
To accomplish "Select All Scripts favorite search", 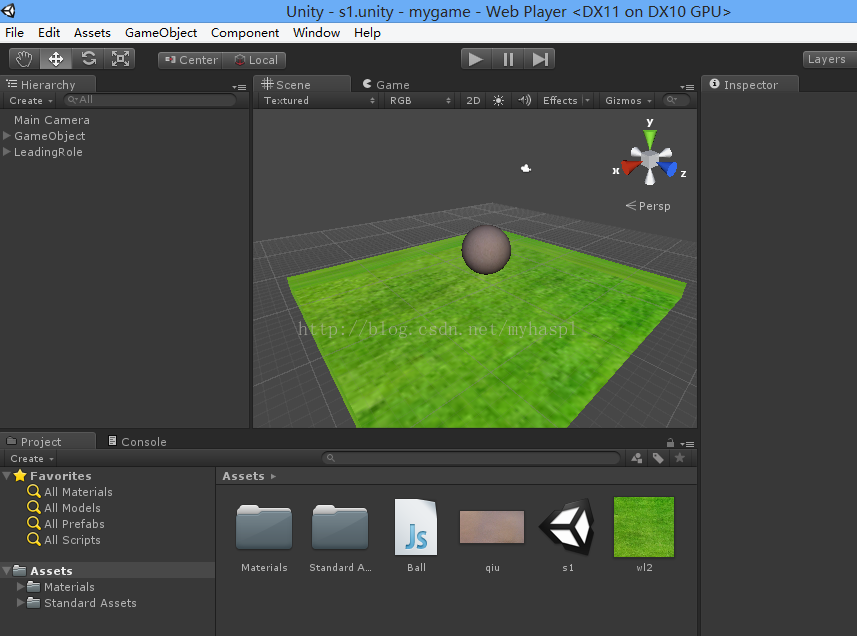I will click(x=72, y=540).
